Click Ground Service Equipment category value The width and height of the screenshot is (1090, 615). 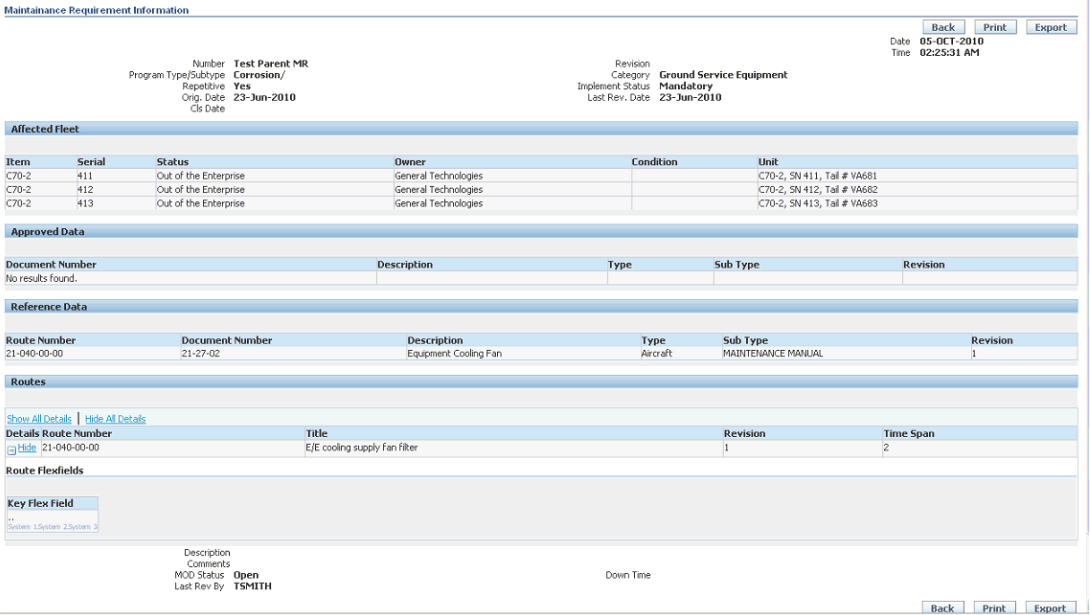723,74
